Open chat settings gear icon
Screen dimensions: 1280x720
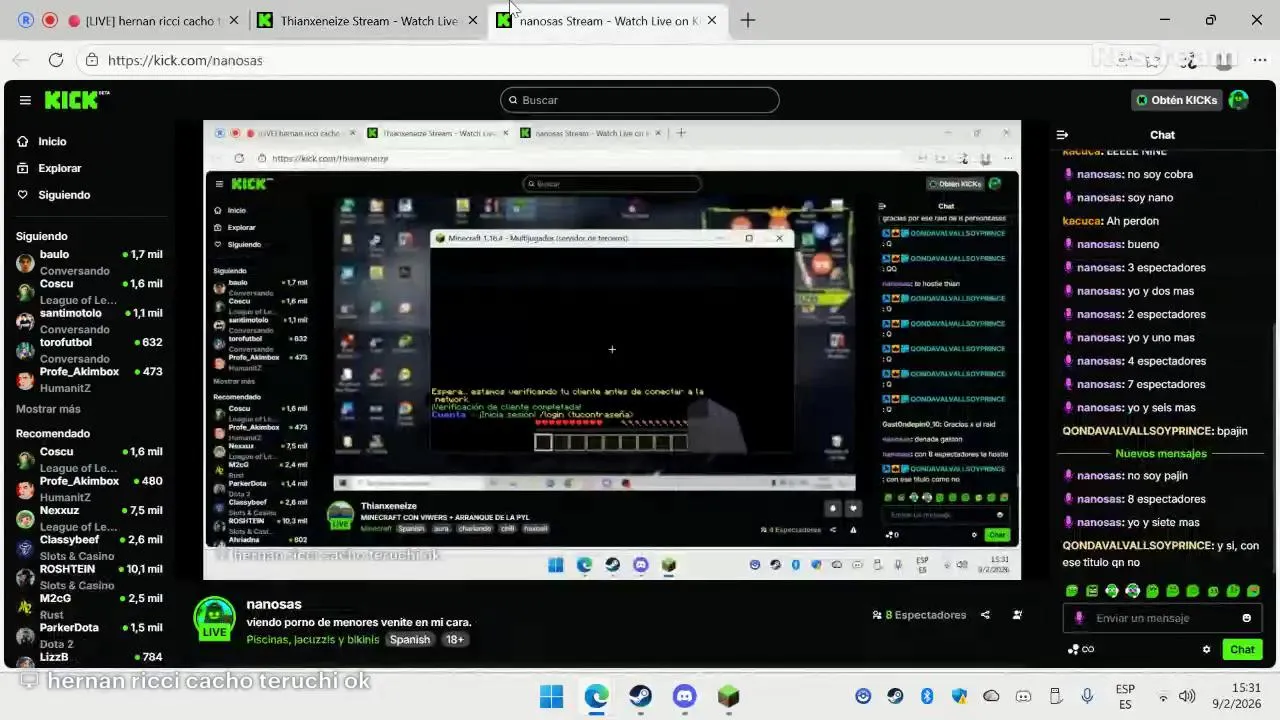coord(1207,649)
